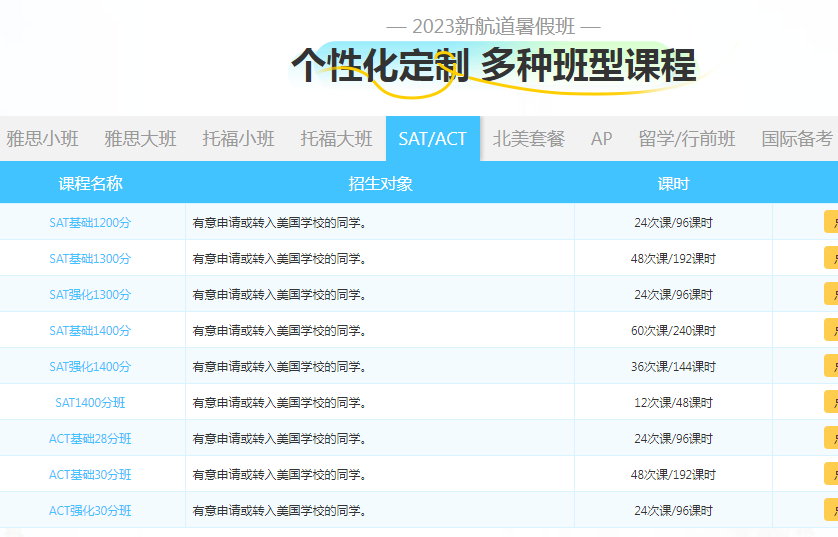
Task: Select the SAT基础1400分 course link
Action: pos(90,331)
